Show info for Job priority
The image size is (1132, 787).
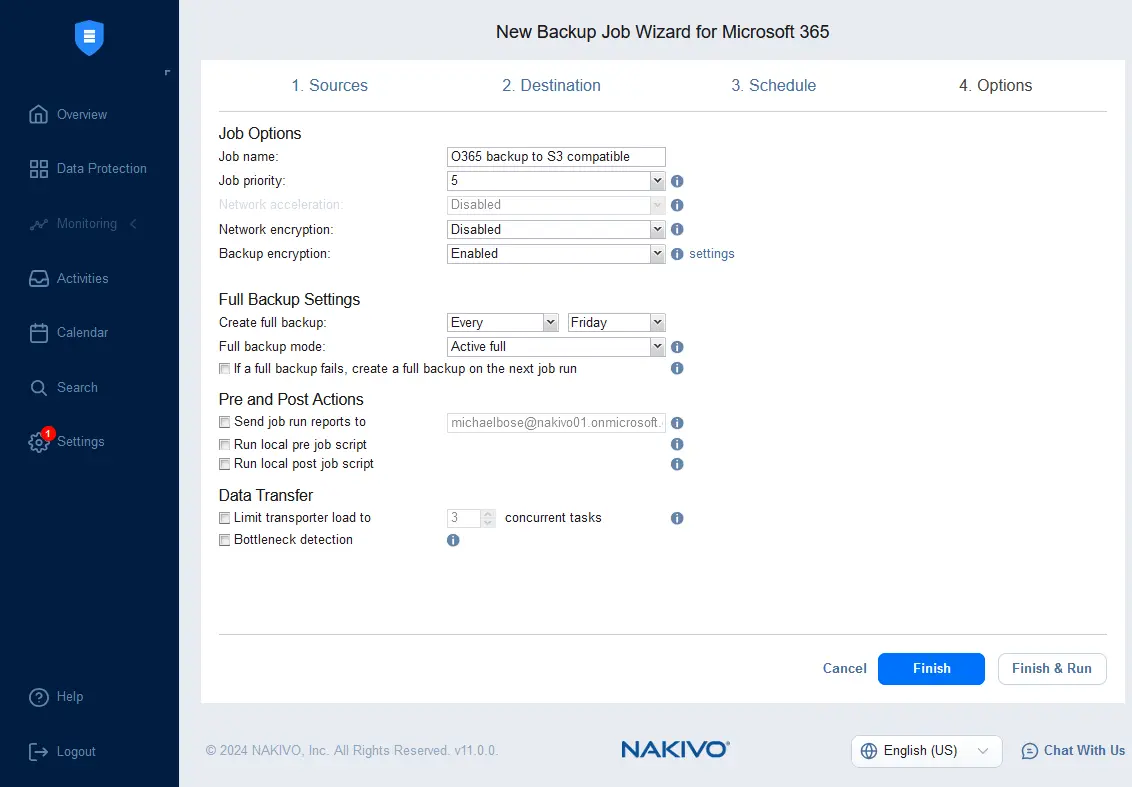[677, 181]
